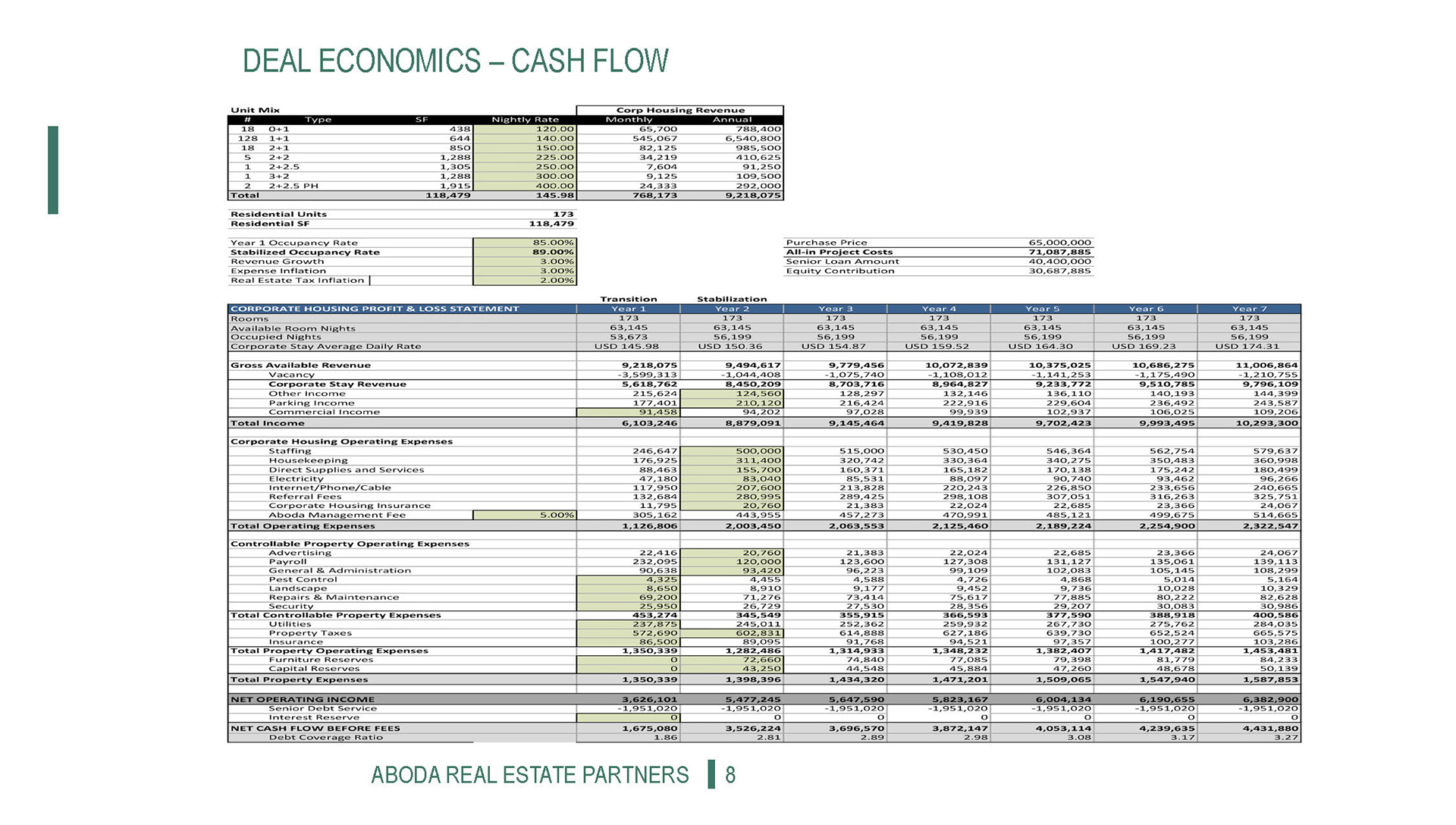
Task: Click the Corp Housing Revenue table header
Action: (680, 110)
